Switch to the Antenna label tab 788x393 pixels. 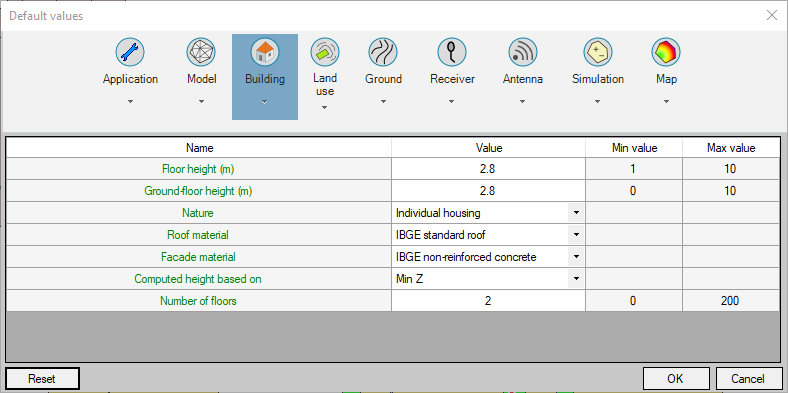523,79
